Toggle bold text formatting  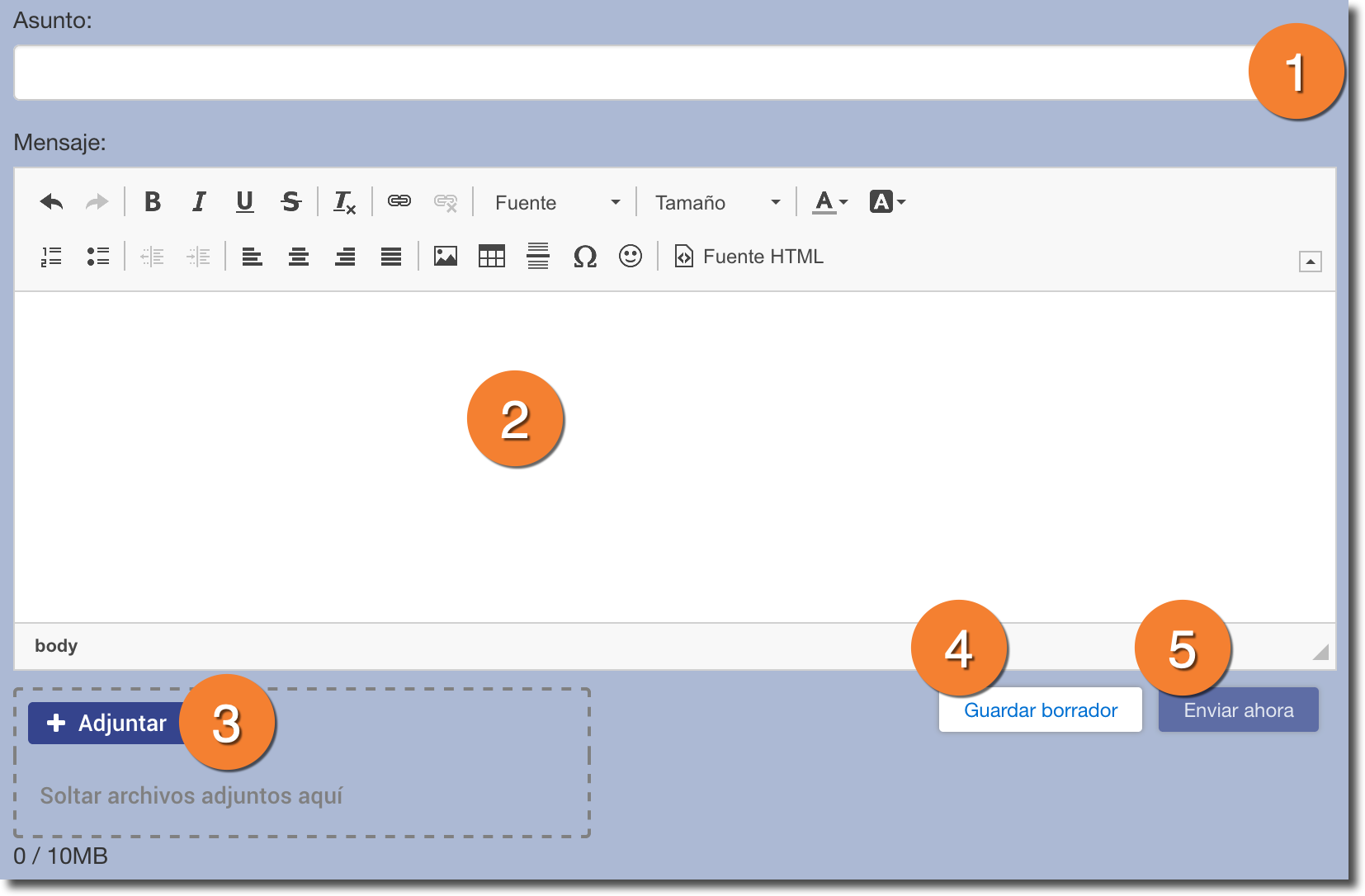pos(153,202)
